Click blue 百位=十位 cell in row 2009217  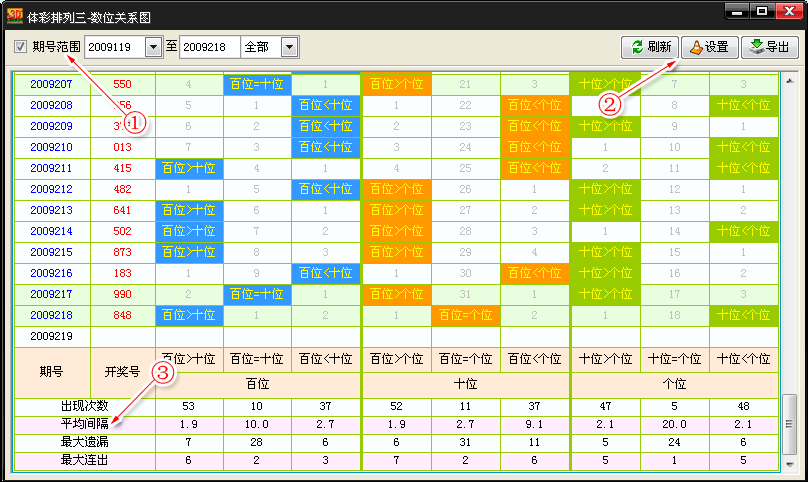[x=257, y=294]
